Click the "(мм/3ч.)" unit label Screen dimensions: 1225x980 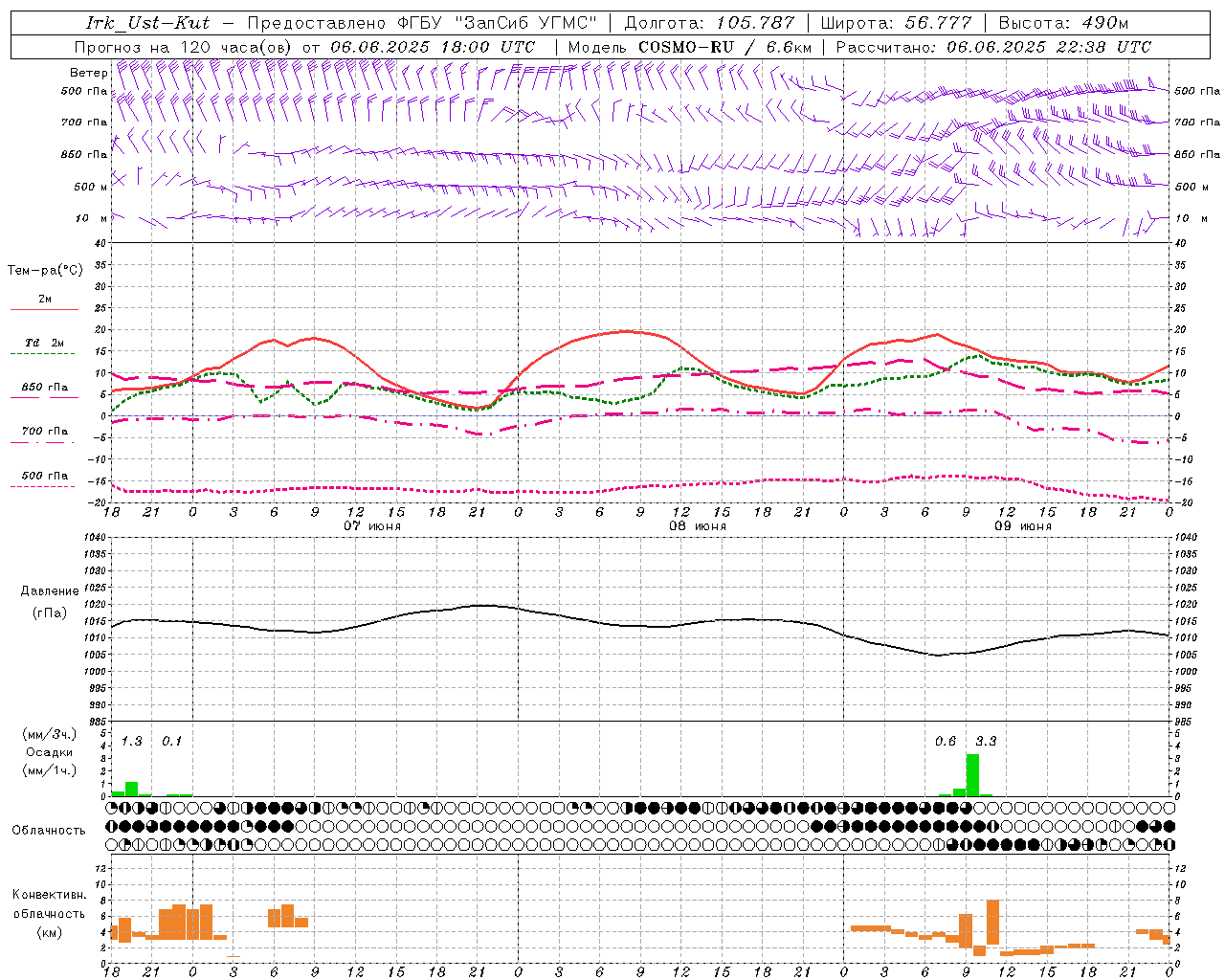(49, 734)
